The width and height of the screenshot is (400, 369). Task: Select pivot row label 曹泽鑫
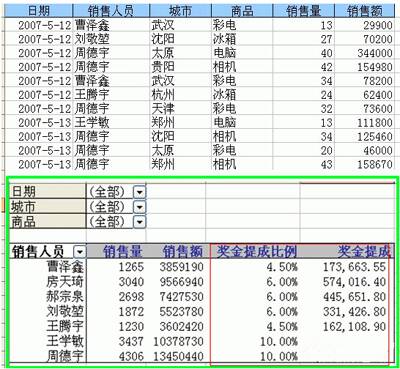pyautogui.click(x=65, y=267)
